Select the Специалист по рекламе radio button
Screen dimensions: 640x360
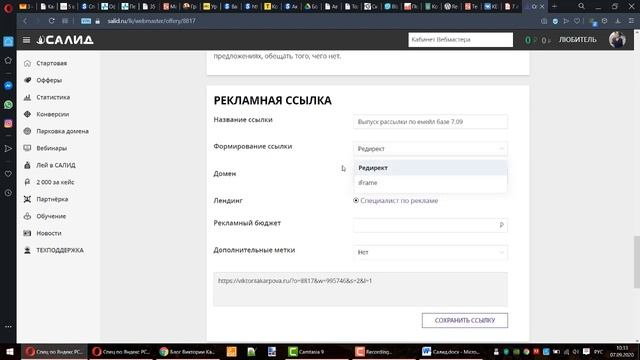(356, 200)
